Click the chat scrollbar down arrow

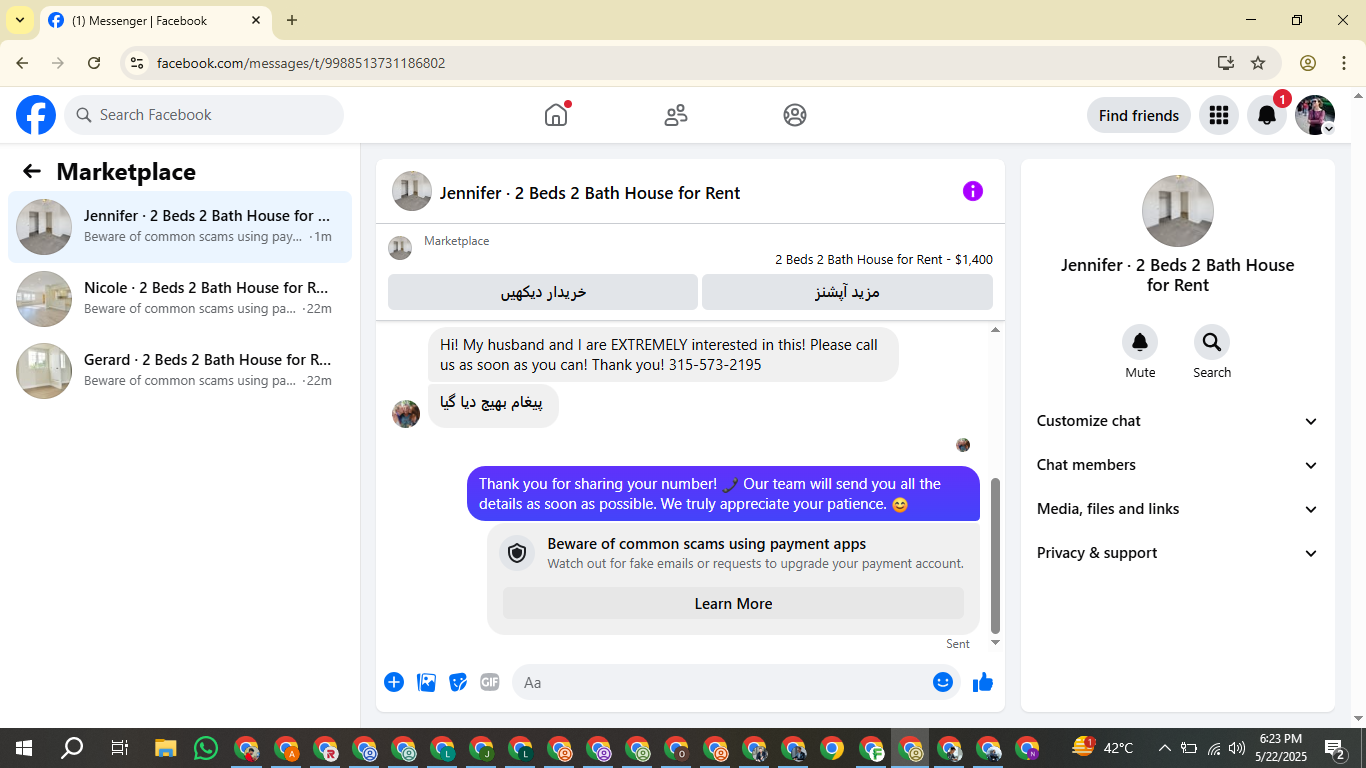point(995,643)
